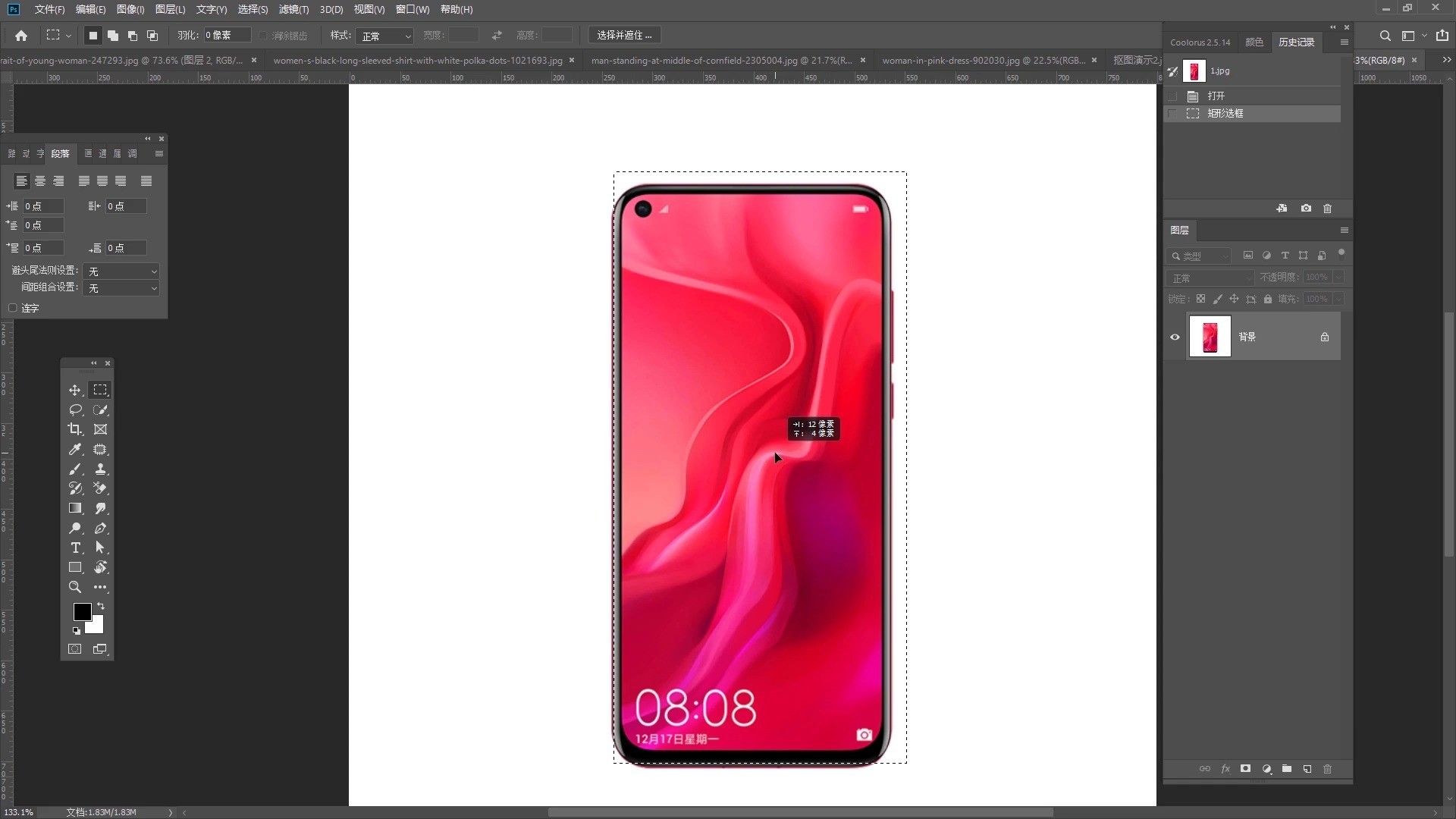Select the Lasso tool
This screenshot has height=819, width=1456.
point(75,409)
